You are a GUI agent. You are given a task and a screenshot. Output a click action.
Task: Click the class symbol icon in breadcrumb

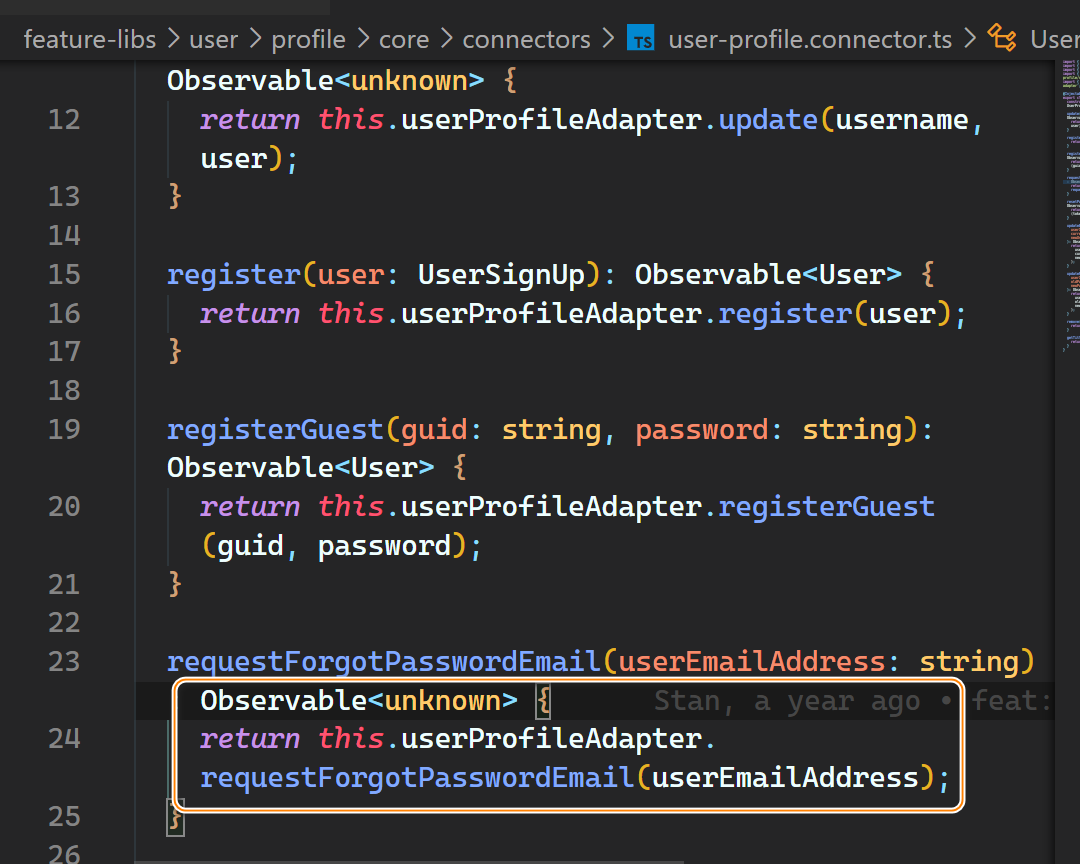(x=1001, y=38)
